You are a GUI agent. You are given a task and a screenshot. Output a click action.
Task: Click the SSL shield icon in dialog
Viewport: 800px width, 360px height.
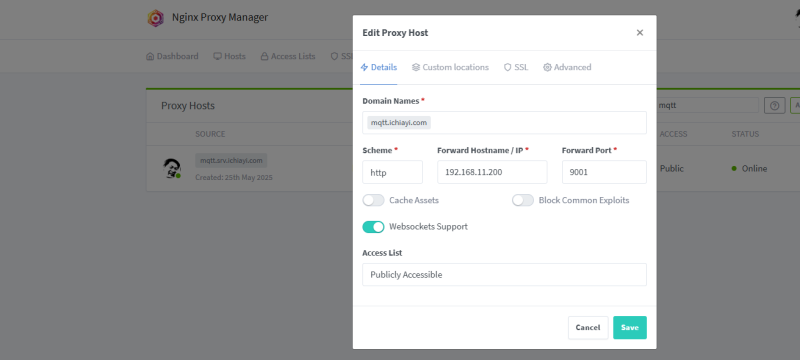click(x=508, y=67)
